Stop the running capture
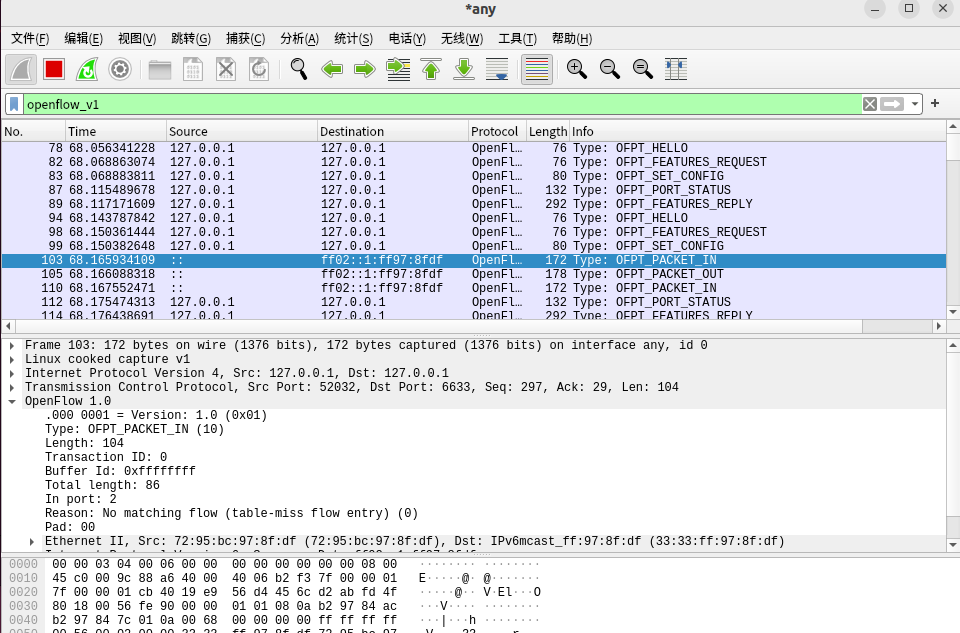 54,69
